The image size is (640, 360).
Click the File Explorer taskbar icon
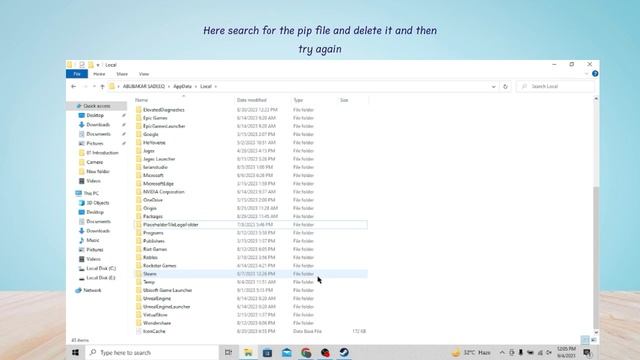[x=248, y=352]
